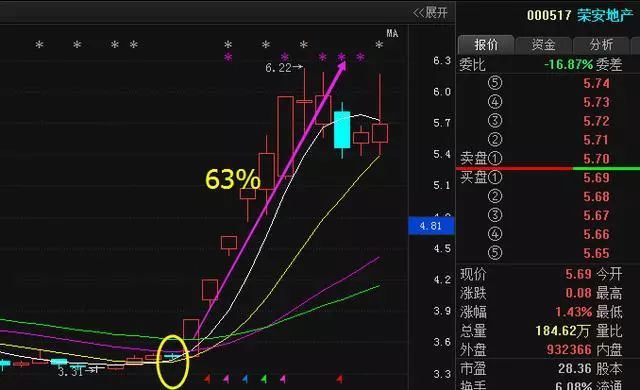The height and width of the screenshot is (390, 640).
Task: Select the 分析 tab
Action: pos(601,44)
